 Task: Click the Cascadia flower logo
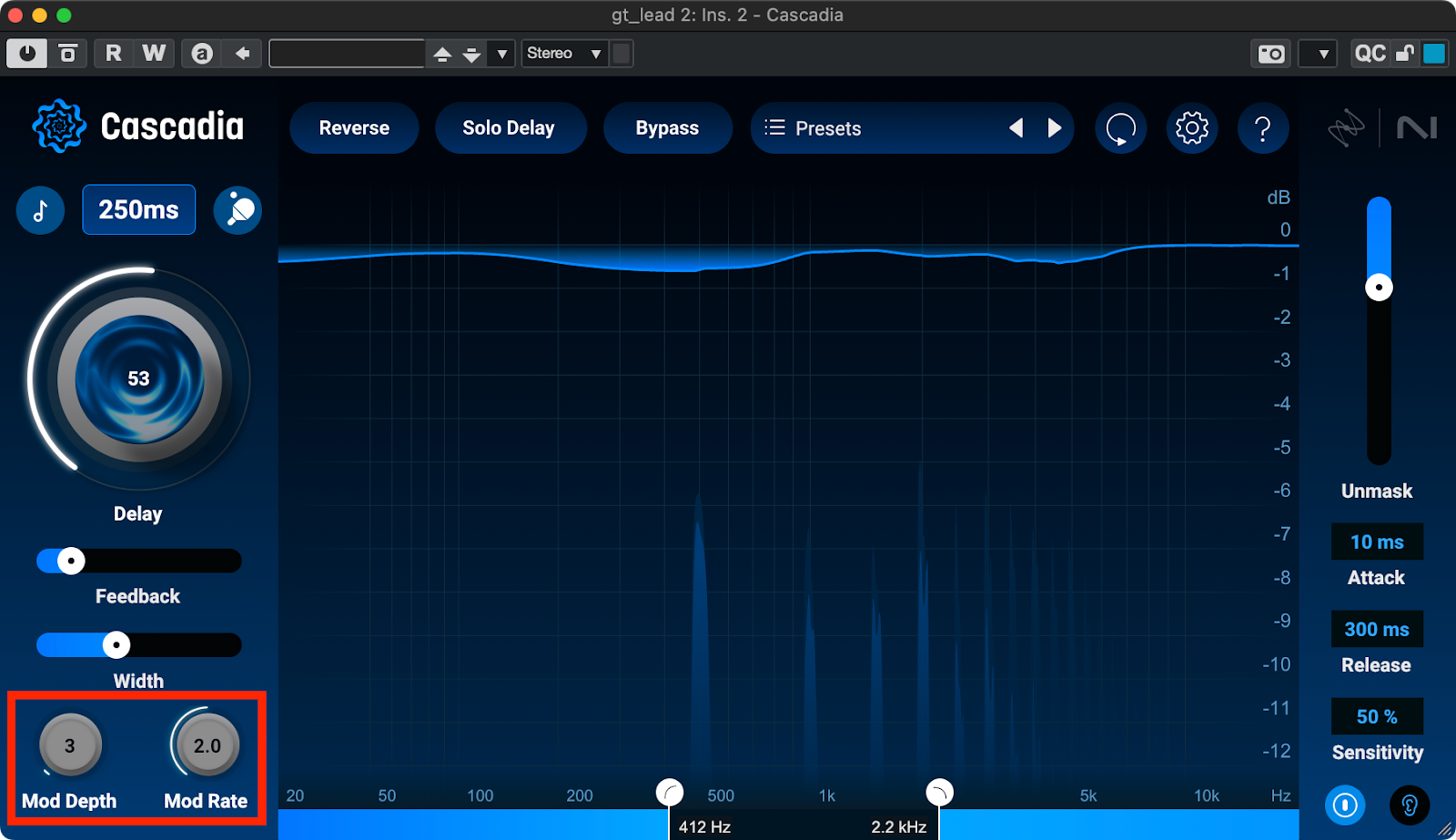coord(59,127)
